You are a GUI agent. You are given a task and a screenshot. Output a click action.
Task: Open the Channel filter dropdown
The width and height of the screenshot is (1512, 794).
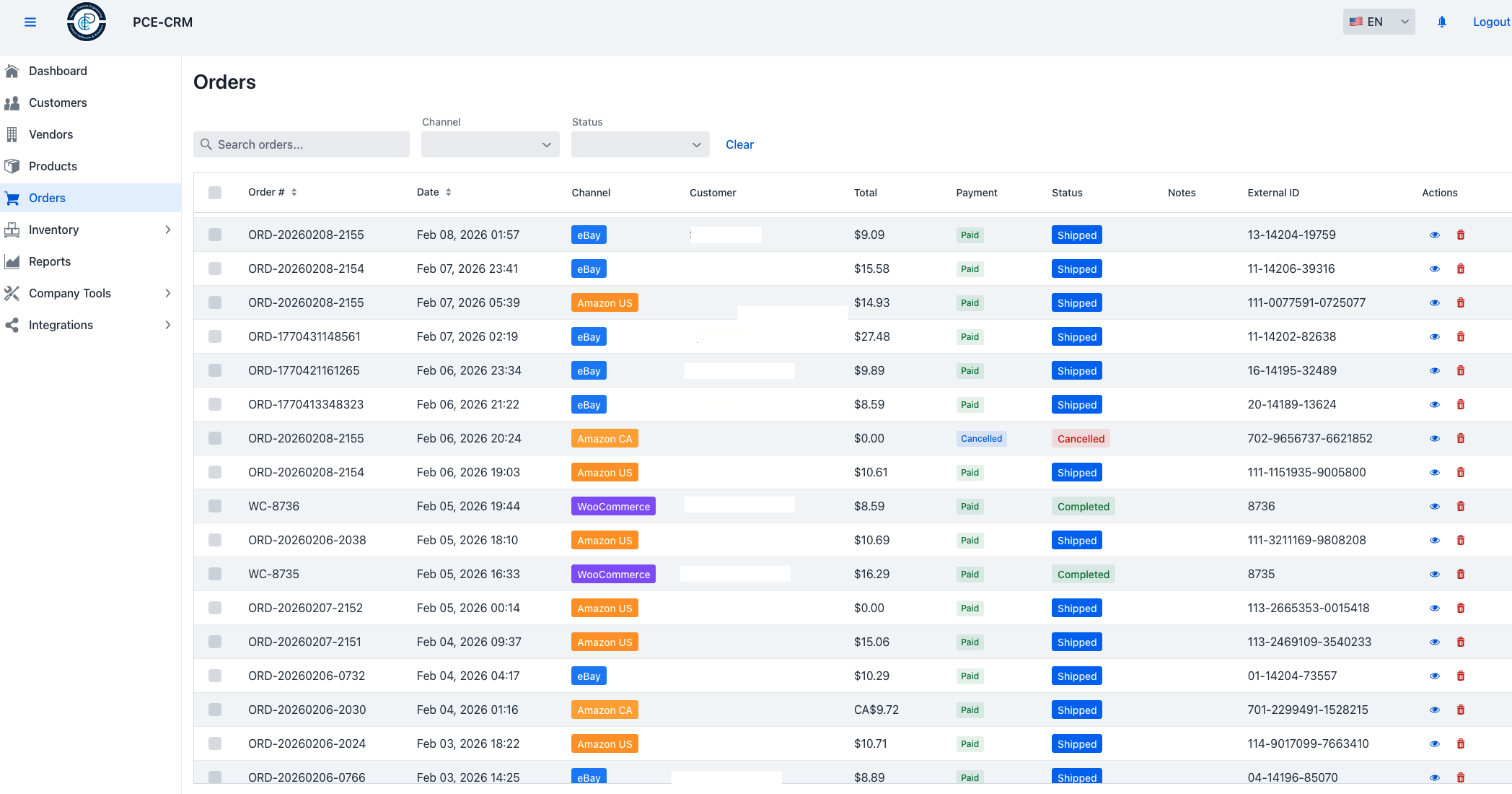pyautogui.click(x=490, y=144)
